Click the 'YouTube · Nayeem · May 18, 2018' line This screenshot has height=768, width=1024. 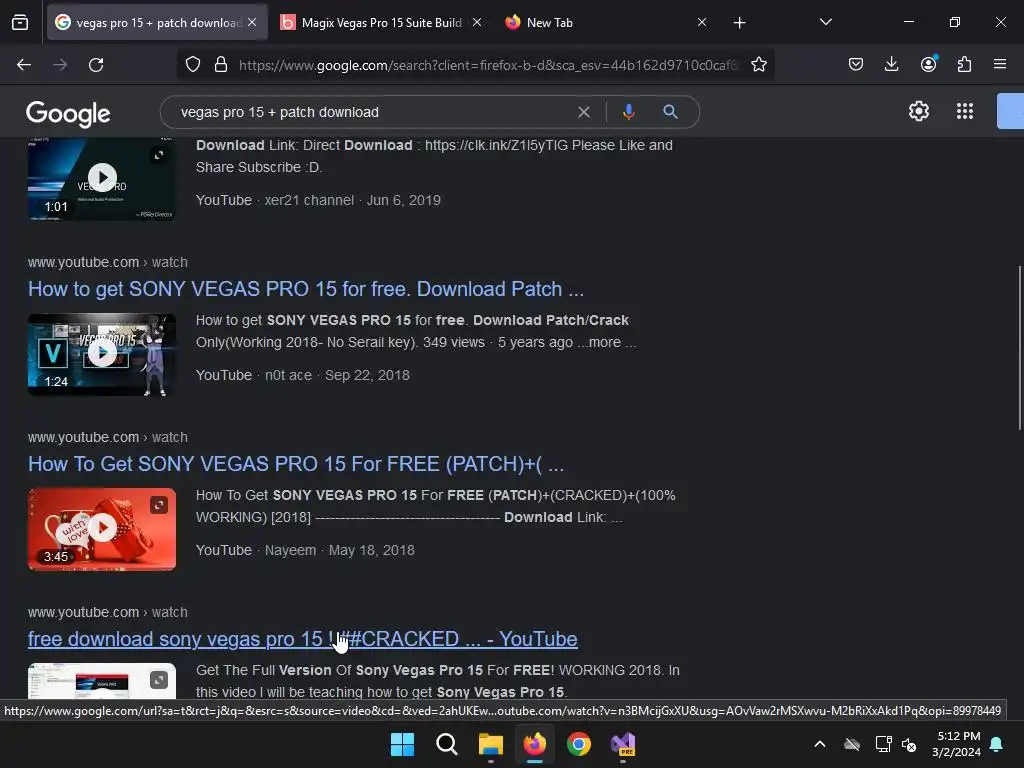click(305, 550)
